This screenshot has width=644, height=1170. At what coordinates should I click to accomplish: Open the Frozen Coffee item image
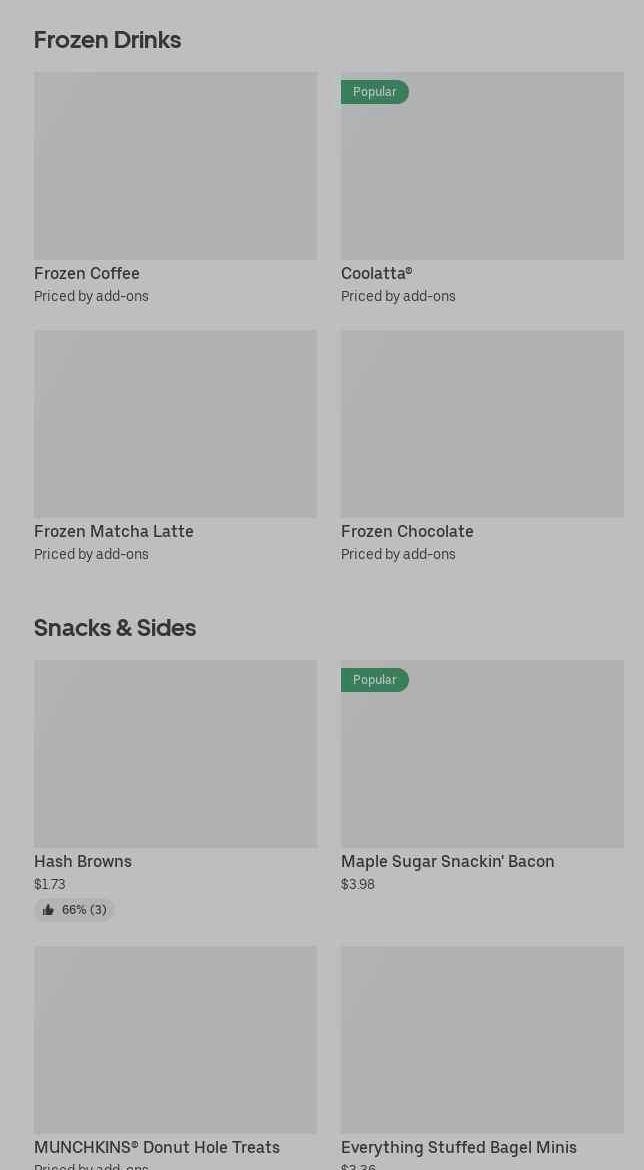point(175,166)
